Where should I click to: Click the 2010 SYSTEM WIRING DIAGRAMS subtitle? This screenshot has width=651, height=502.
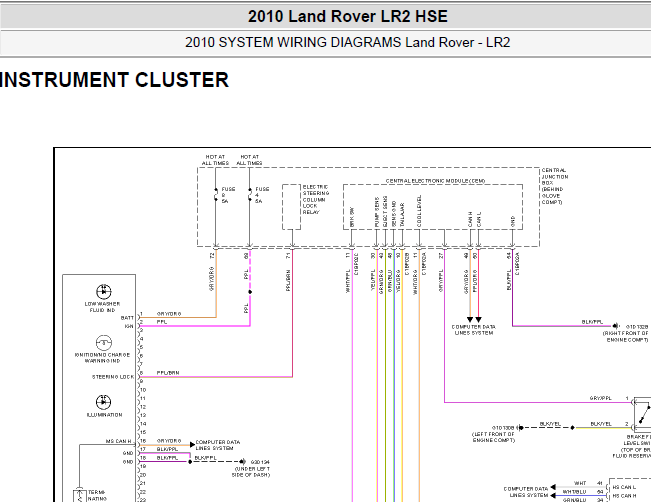coord(348,42)
